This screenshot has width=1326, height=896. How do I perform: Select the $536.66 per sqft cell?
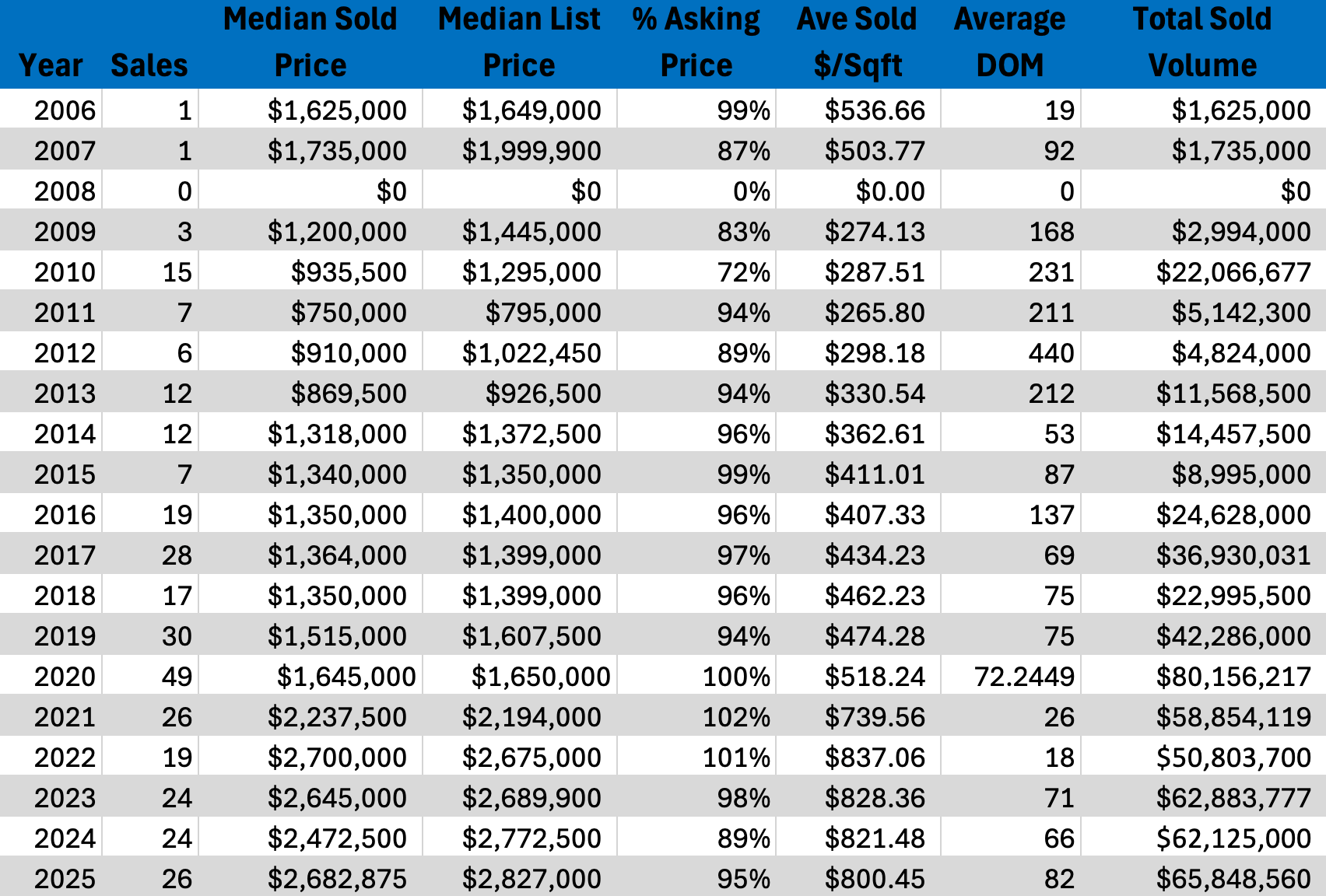[x=875, y=110]
